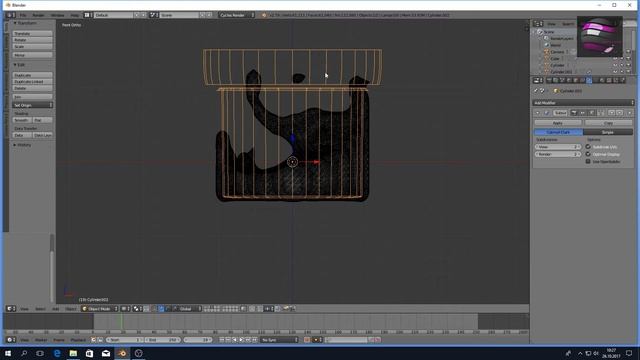Screen dimensions: 640x360
Task: Open the Modifiers wrench properties tab
Action: point(589,80)
